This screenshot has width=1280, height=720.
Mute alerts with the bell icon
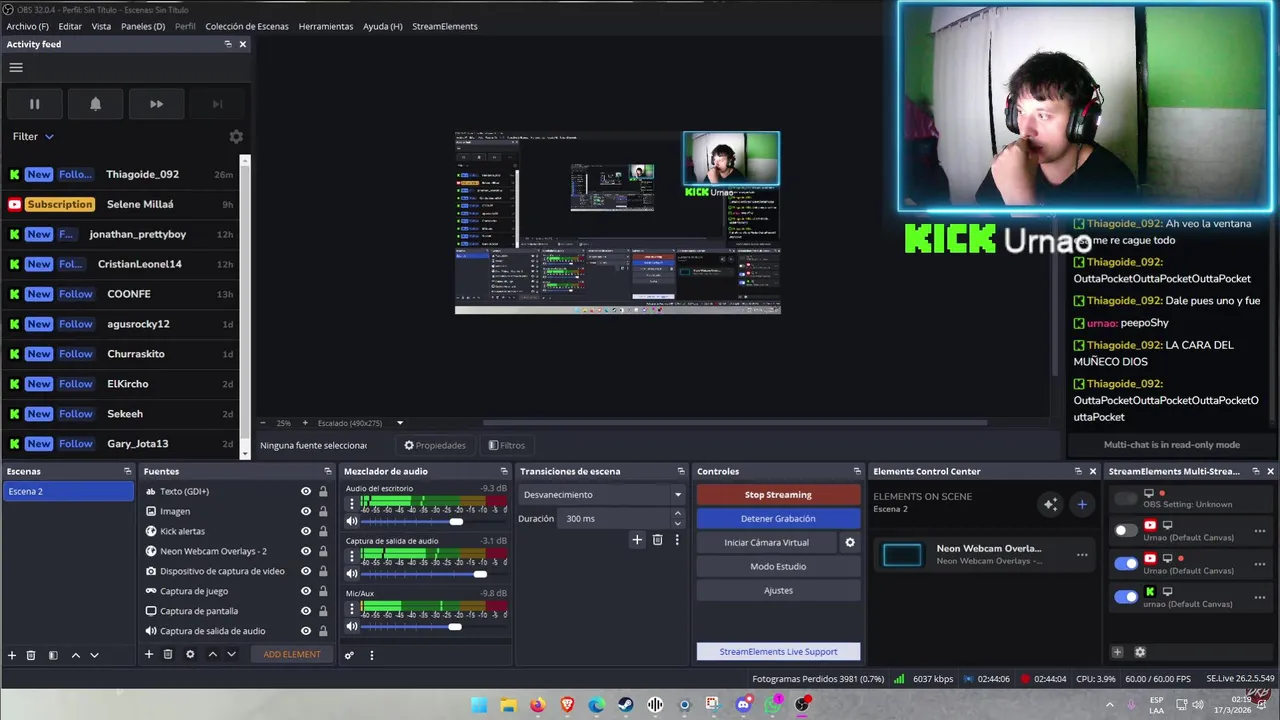pos(95,104)
